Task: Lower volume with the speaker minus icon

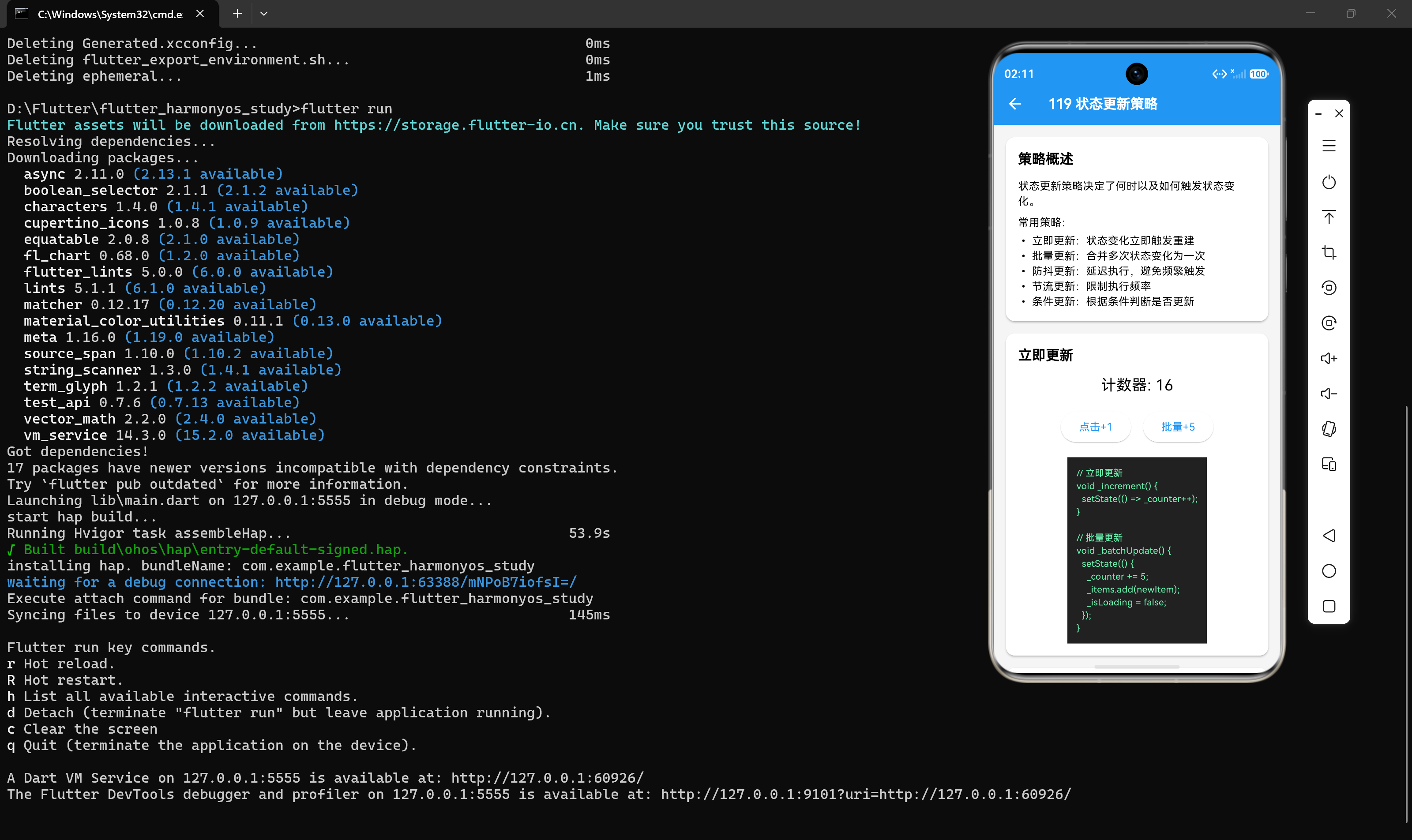Action: 1329,394
